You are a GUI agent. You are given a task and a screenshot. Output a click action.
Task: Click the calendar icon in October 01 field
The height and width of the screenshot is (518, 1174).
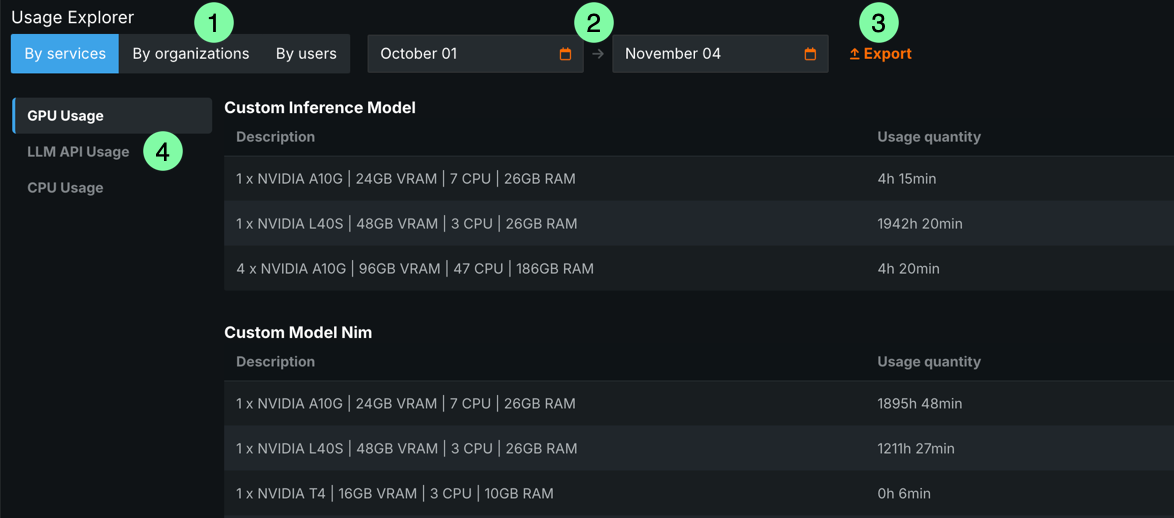point(565,54)
